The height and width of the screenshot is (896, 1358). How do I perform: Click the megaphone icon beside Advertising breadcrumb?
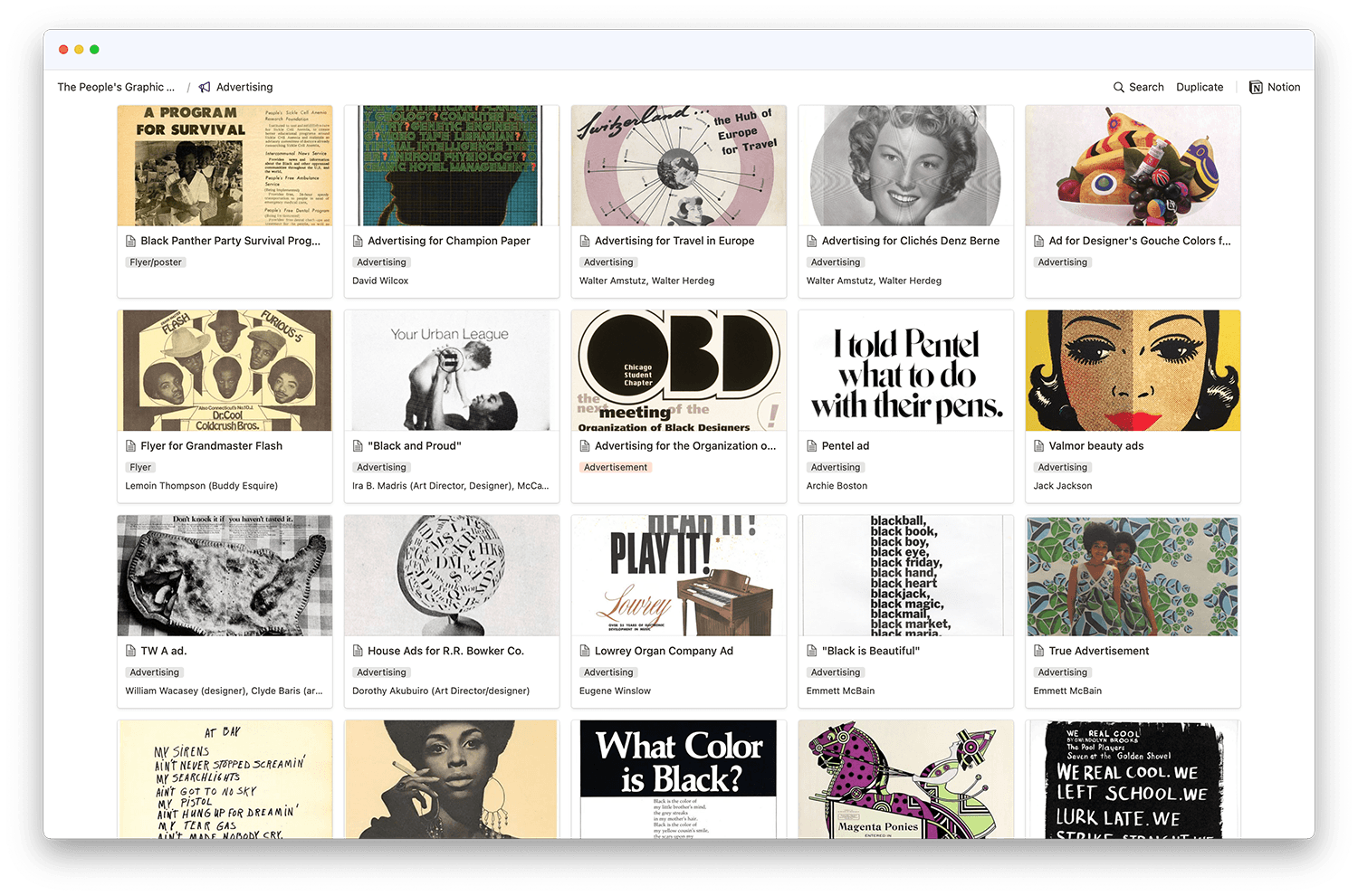point(205,87)
